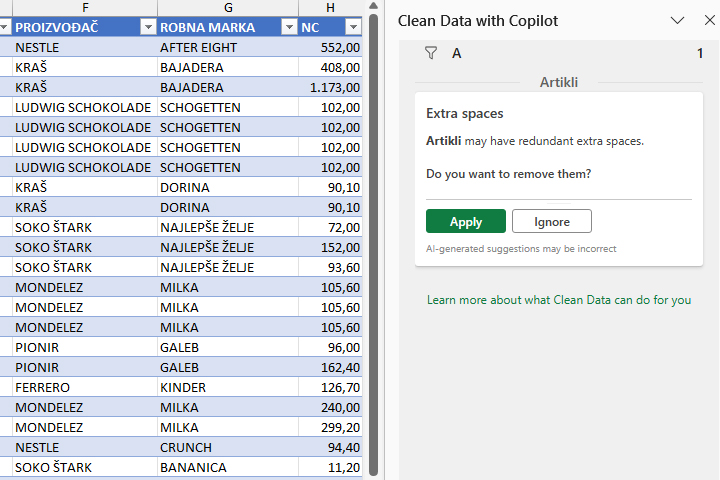Click the filter funnel icon in Copilot pane
Screen dimensions: 720x480
[431, 53]
